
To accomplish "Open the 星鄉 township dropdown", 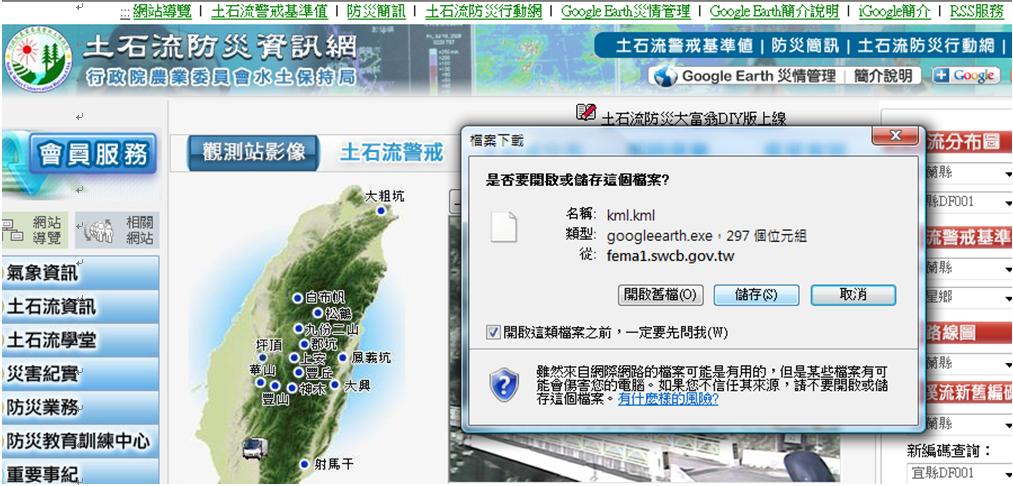I will (968, 297).
